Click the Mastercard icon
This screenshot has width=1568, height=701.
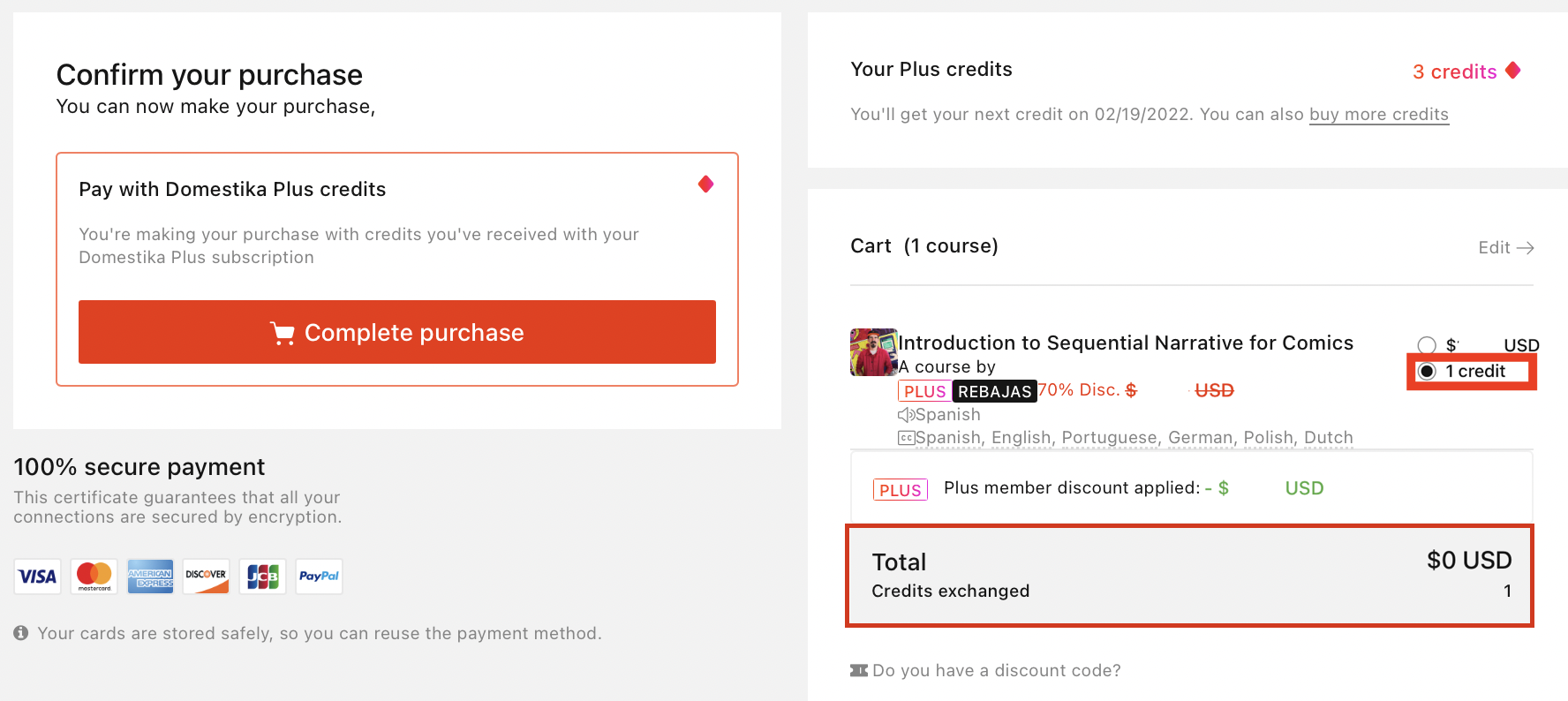tap(94, 577)
